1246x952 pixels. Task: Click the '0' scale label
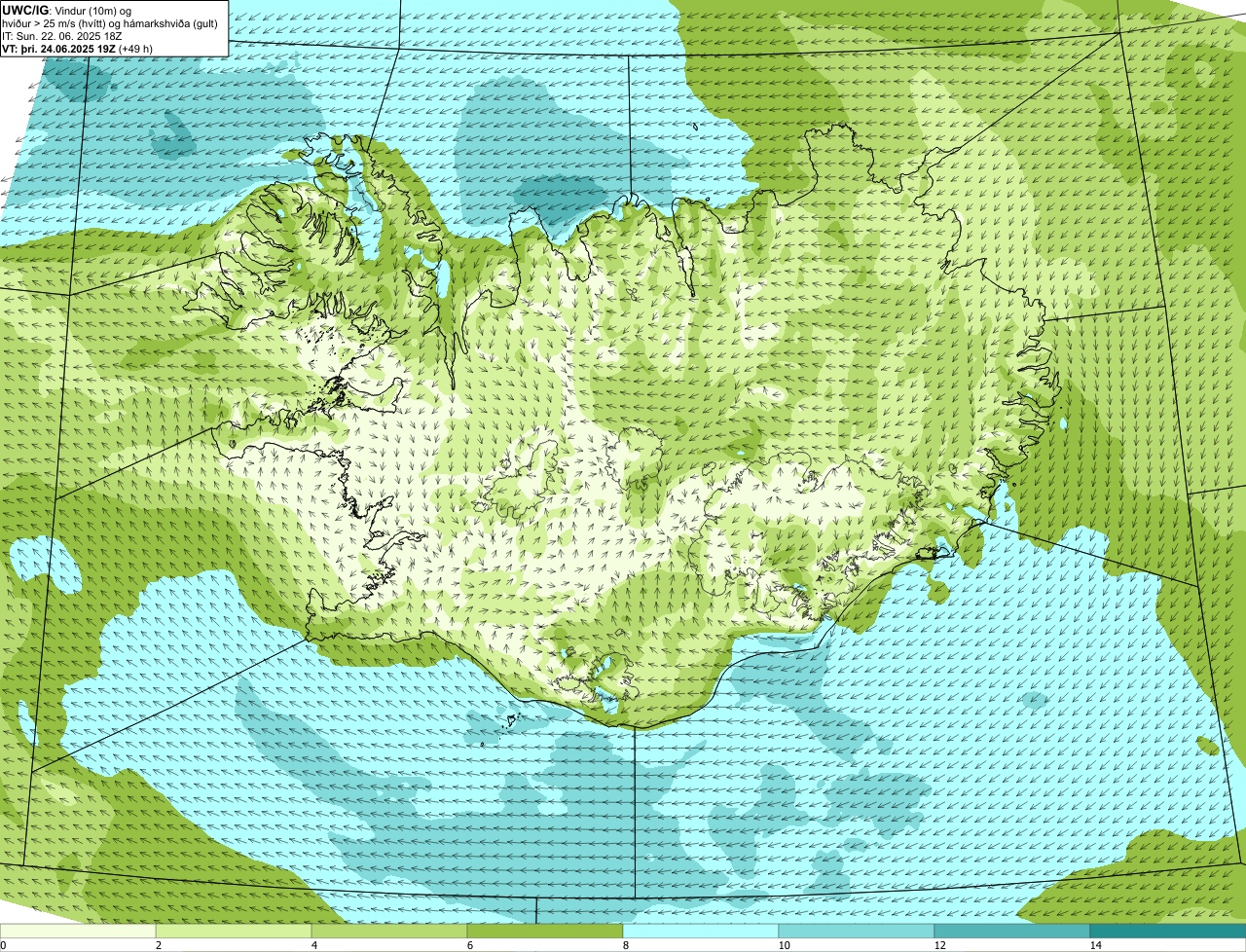[3, 945]
